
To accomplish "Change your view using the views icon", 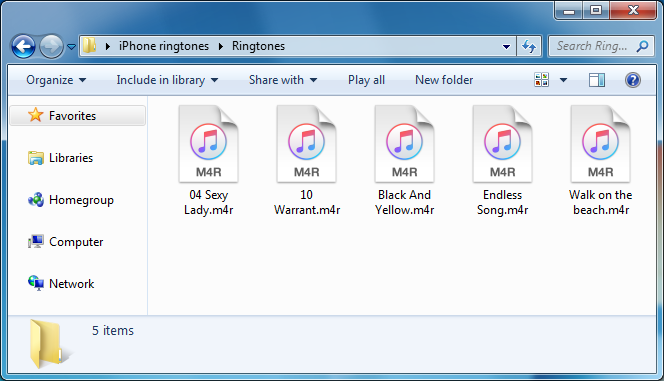I will (542, 80).
